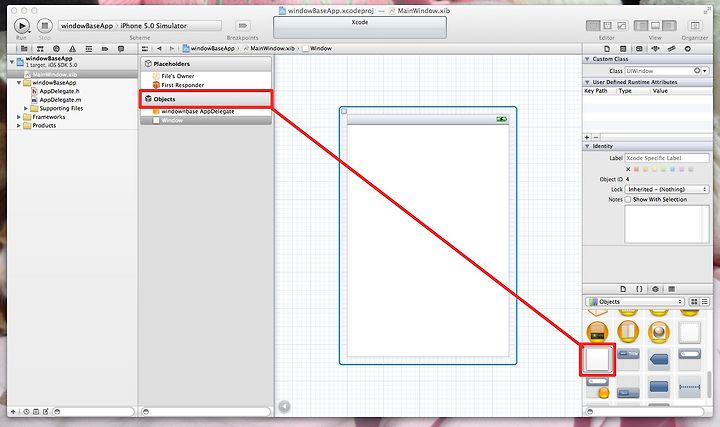Open the Organizer window
This screenshot has height=427, width=720.
click(x=695, y=26)
